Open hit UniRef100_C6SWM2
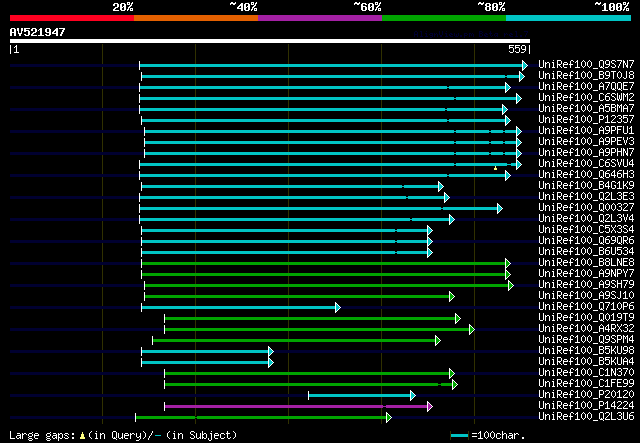This screenshot has height=443, width=640. click(x=586, y=97)
